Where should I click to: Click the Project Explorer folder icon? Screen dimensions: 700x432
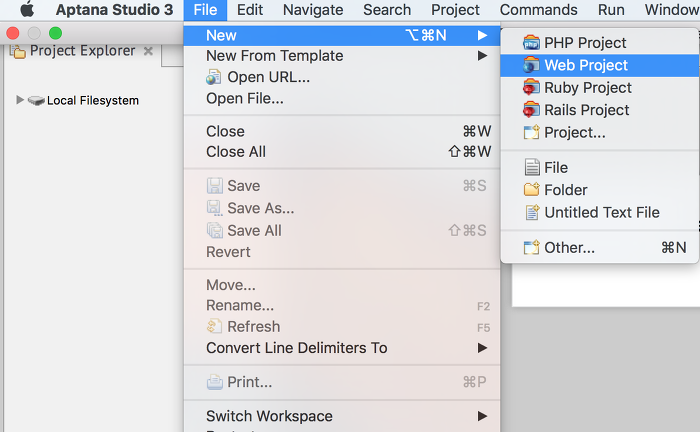(x=18, y=51)
